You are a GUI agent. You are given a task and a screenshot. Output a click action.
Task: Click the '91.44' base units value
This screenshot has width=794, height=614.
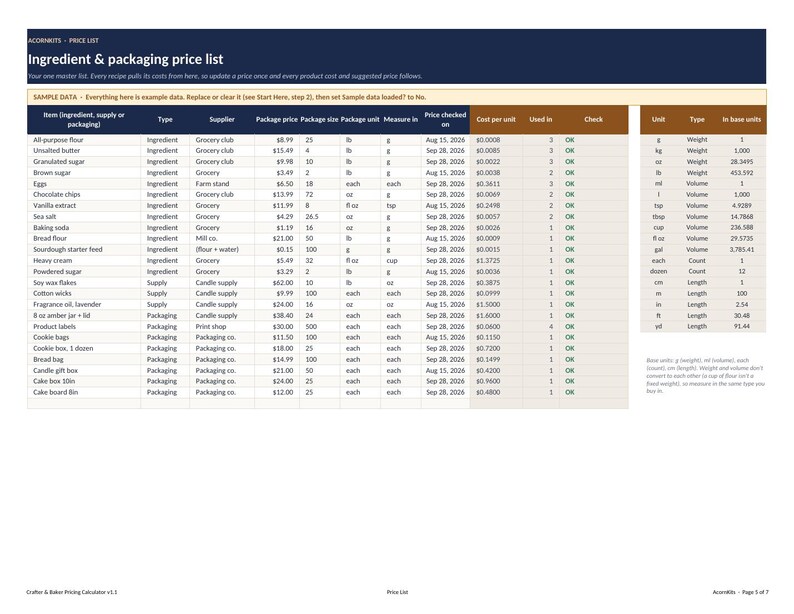click(741, 326)
